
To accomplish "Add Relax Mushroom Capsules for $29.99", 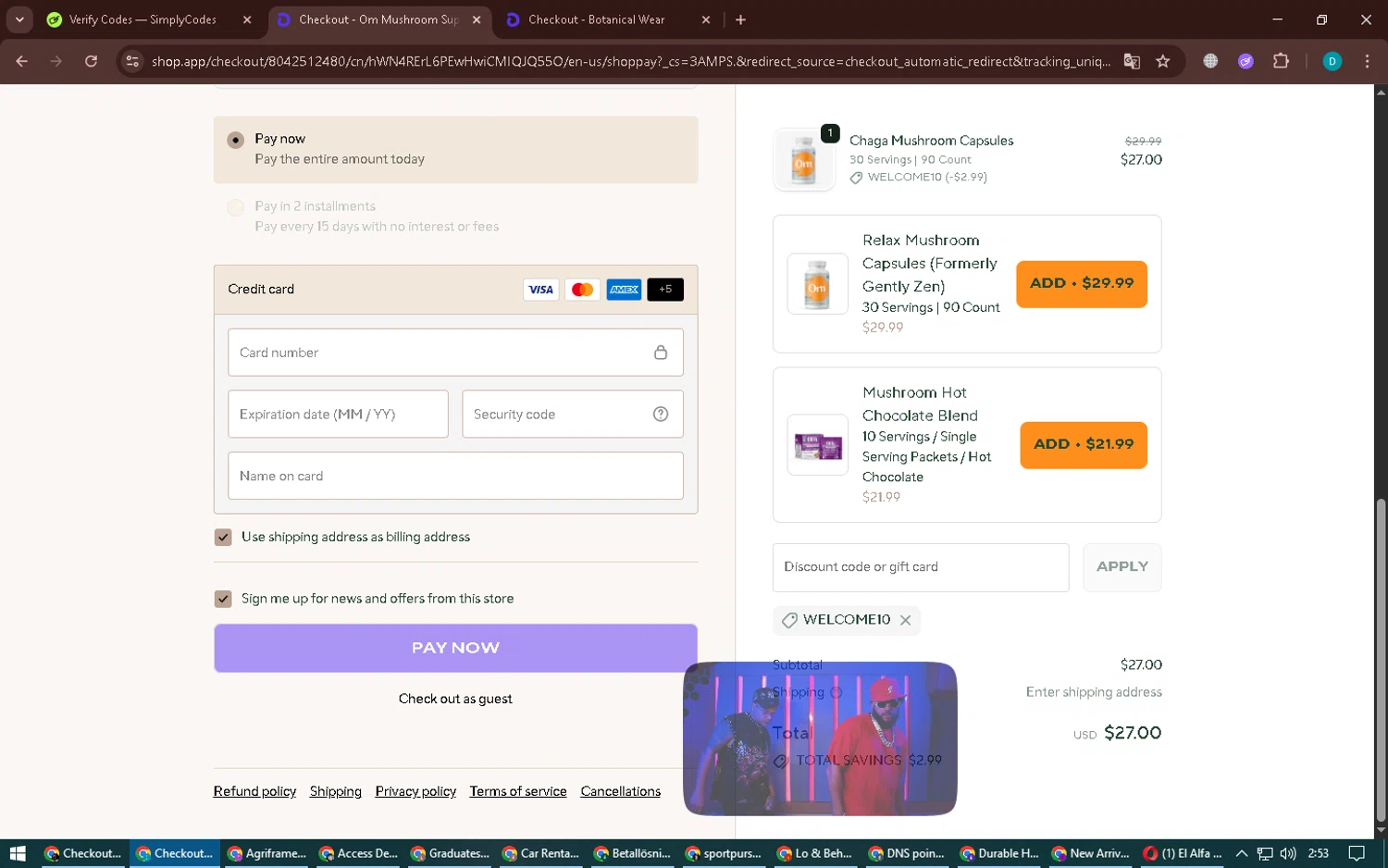I will 1082,283.
